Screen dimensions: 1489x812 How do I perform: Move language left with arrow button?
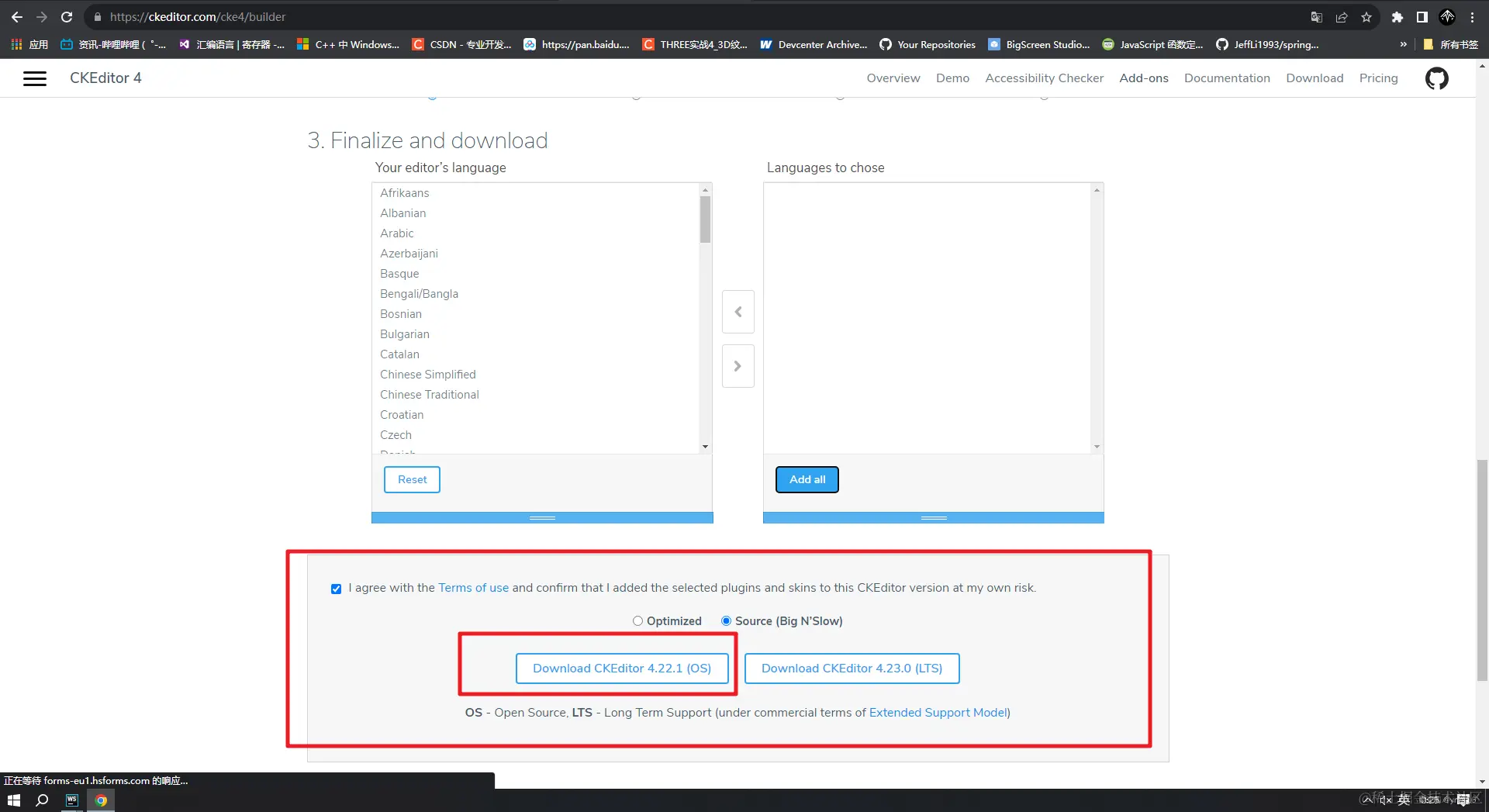[x=738, y=312]
